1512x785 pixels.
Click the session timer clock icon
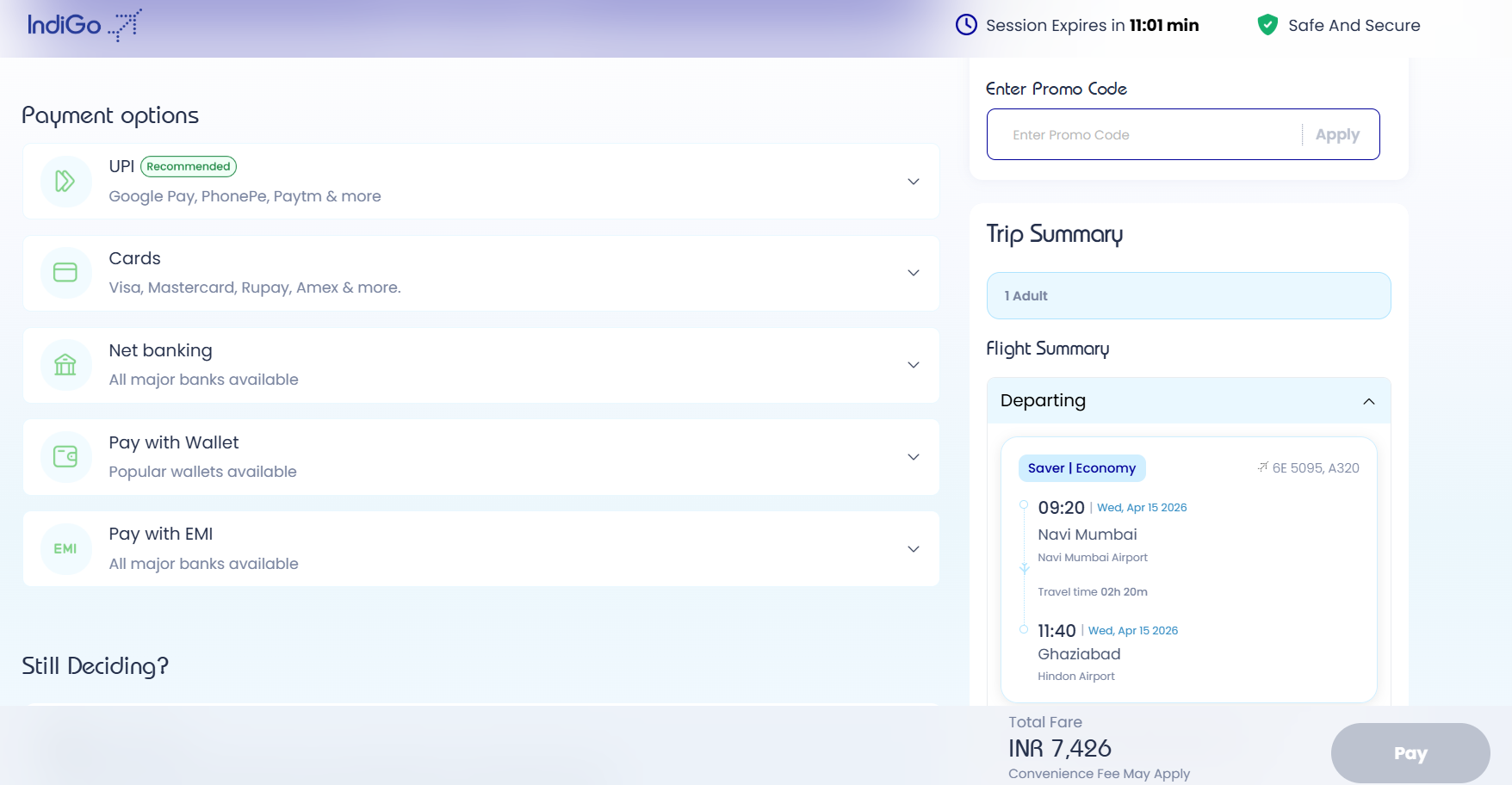point(966,25)
